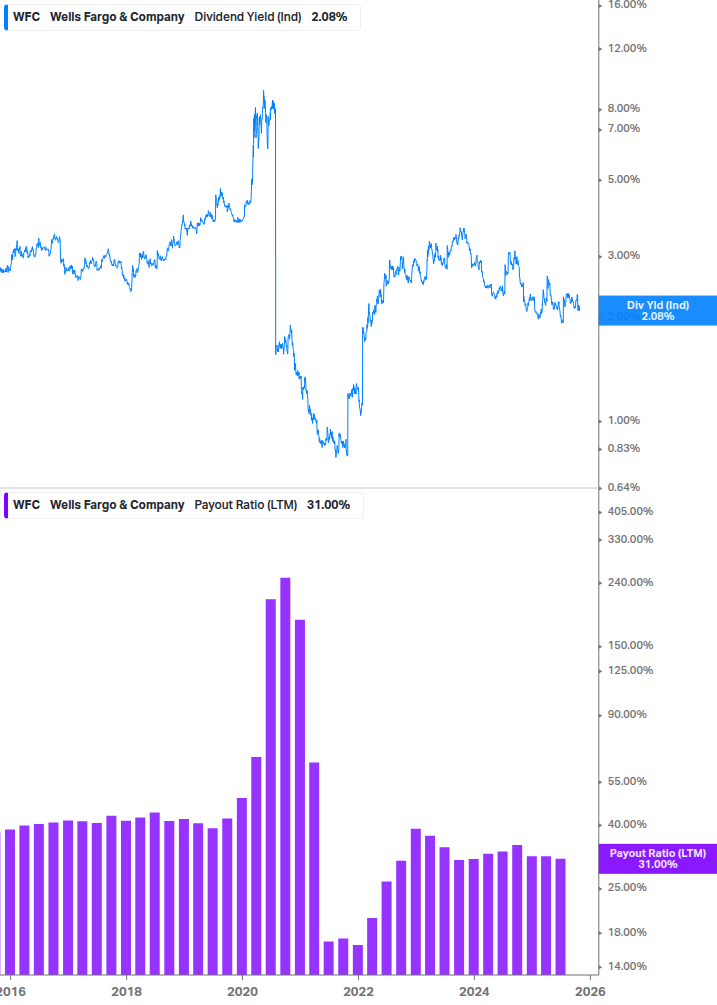
Task: Click the purple Payout Ratio legend color marker
Action: 5,505
